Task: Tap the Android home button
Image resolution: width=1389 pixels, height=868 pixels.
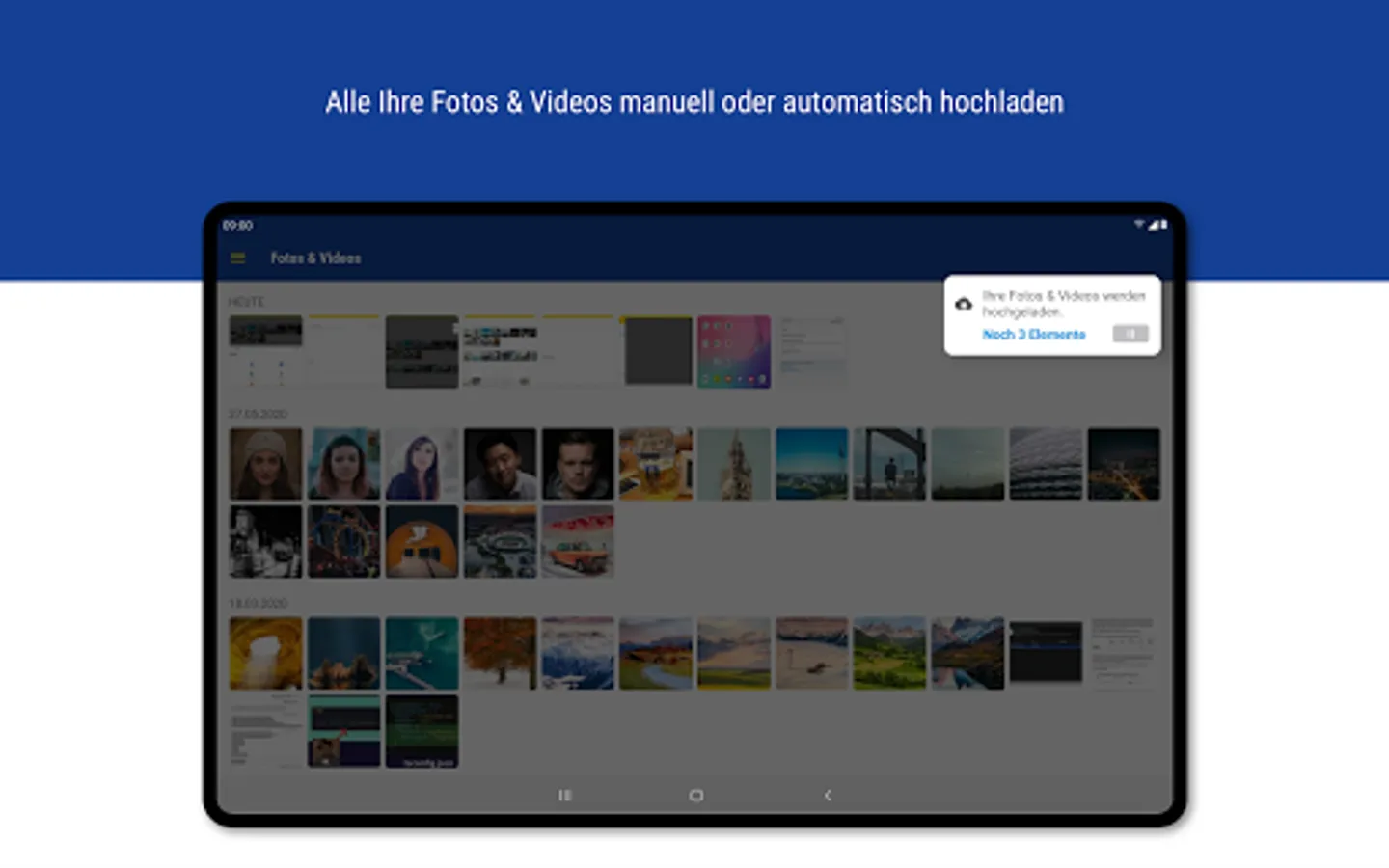Action: click(x=695, y=795)
